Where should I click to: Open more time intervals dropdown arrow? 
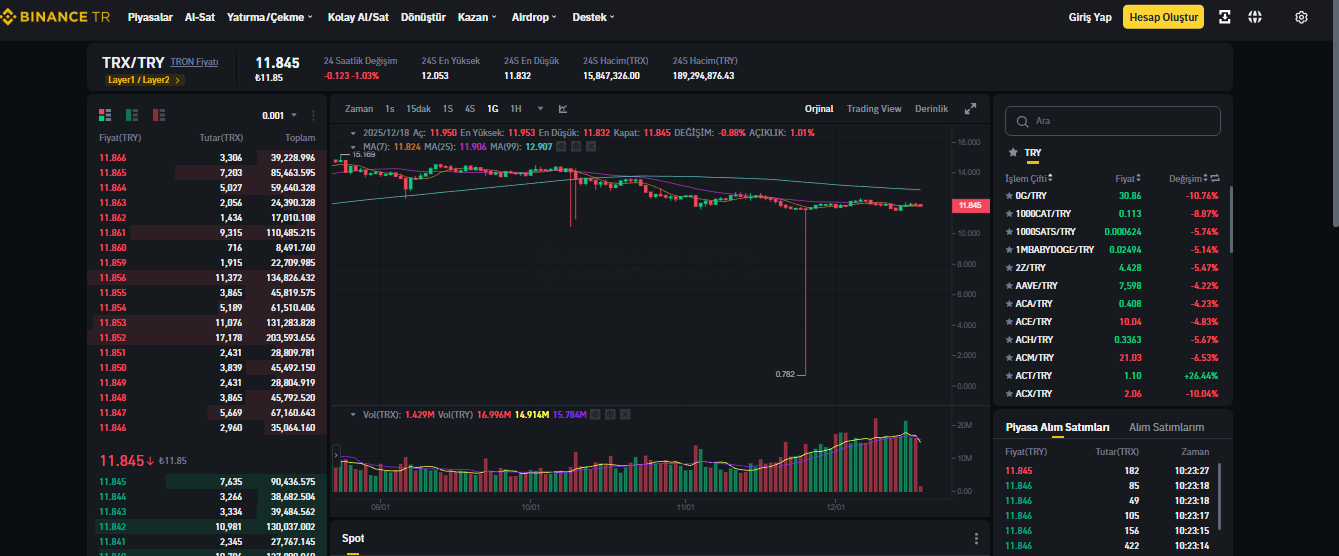tap(541, 108)
